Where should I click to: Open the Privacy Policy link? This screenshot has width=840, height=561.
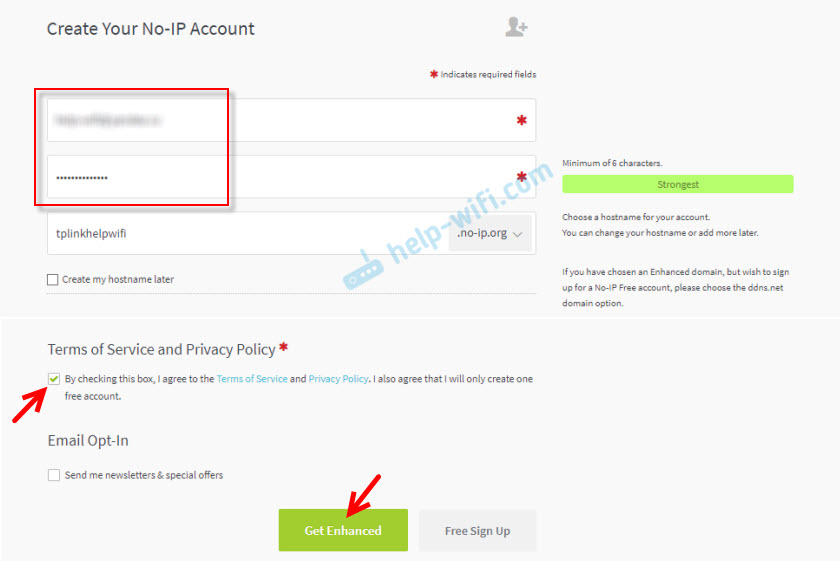(338, 379)
